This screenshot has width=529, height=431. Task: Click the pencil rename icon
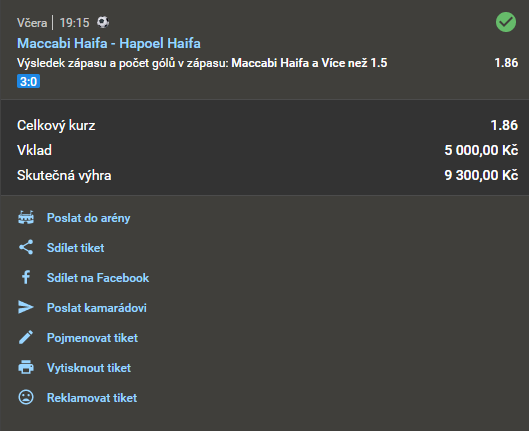click(26, 337)
